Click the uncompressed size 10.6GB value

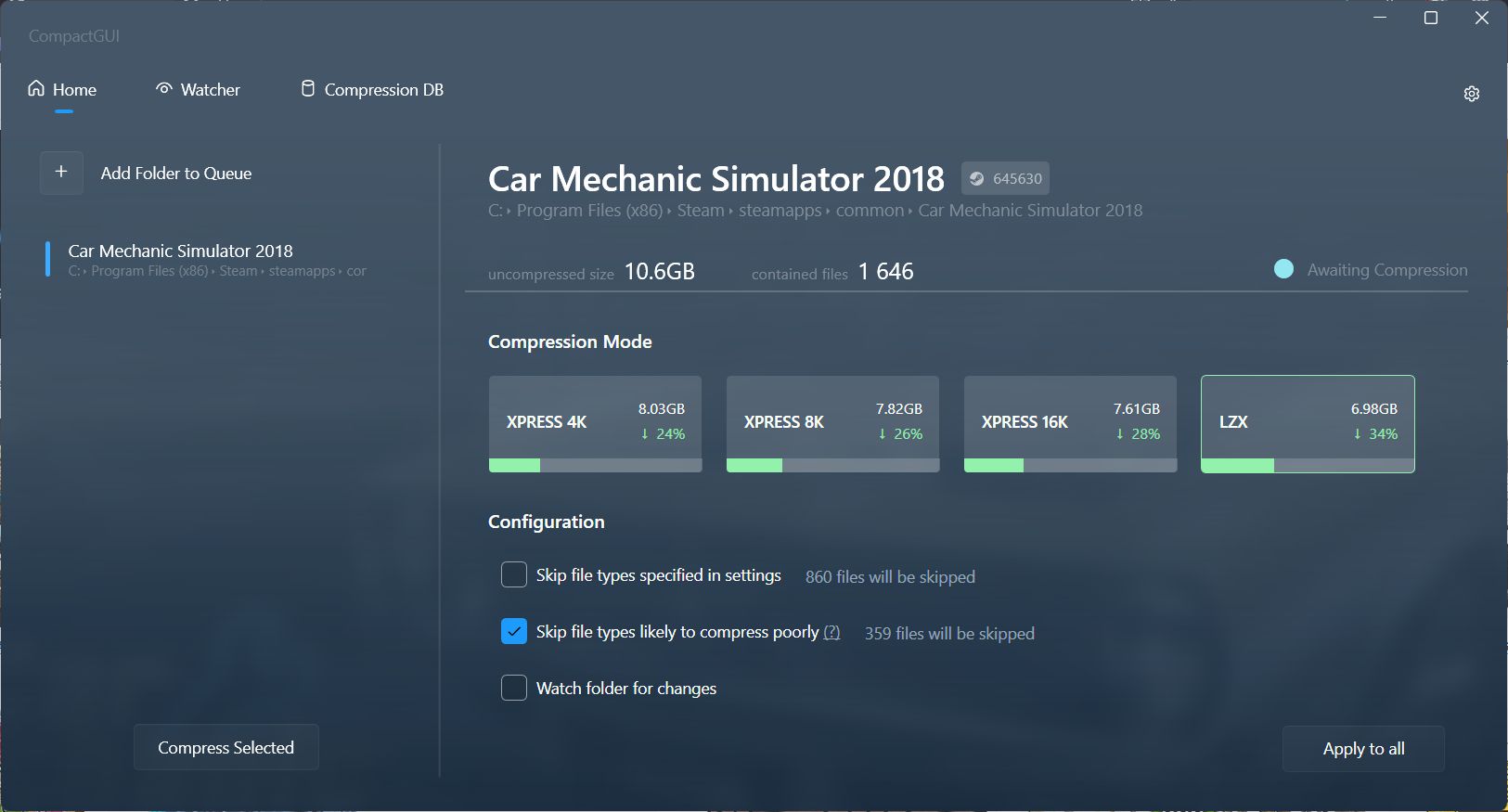coord(660,271)
